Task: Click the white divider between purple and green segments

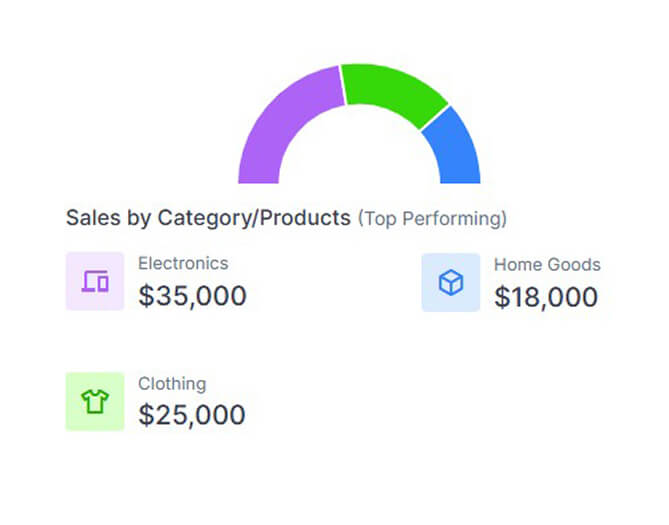Action: click(x=343, y=85)
